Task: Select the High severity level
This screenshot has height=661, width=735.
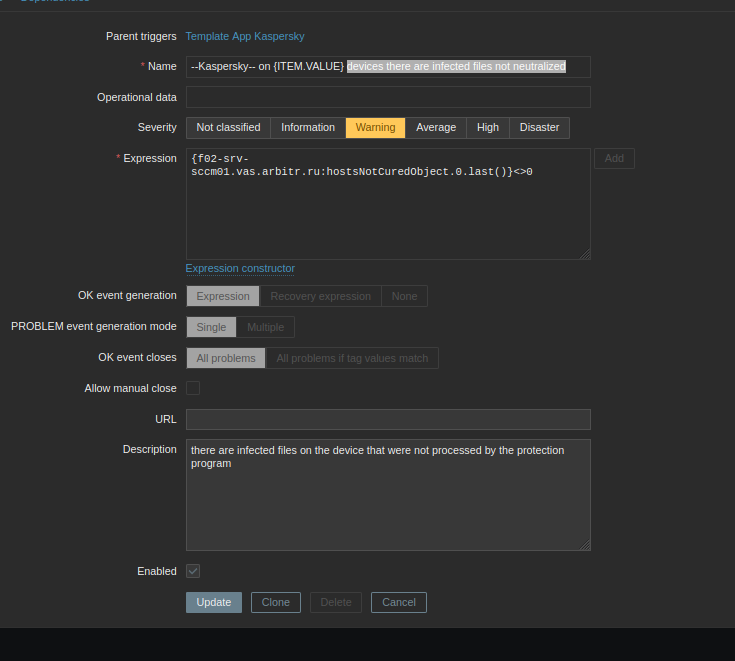Action: [488, 128]
